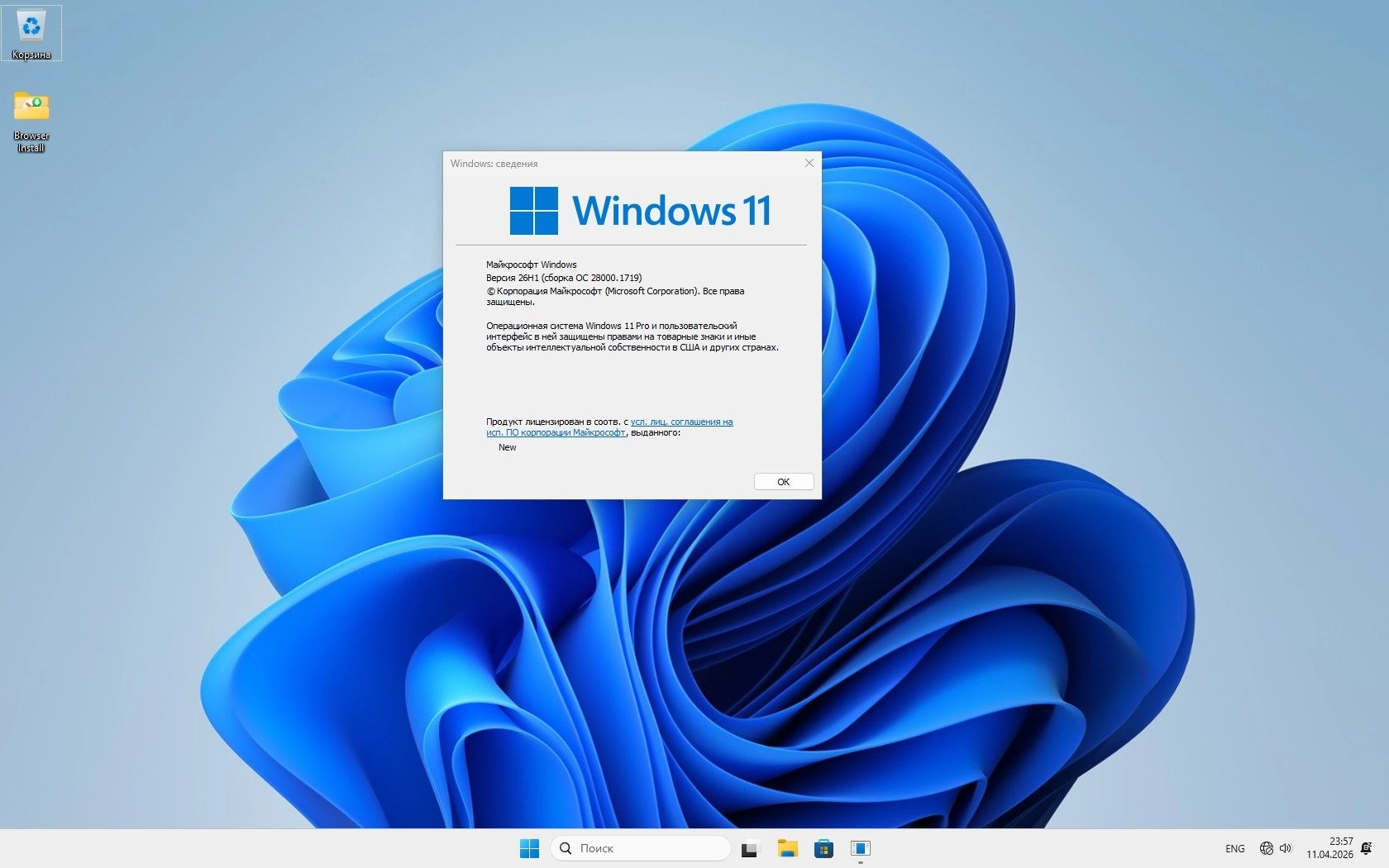Open the Microsoft license agreement link

[x=680, y=422]
